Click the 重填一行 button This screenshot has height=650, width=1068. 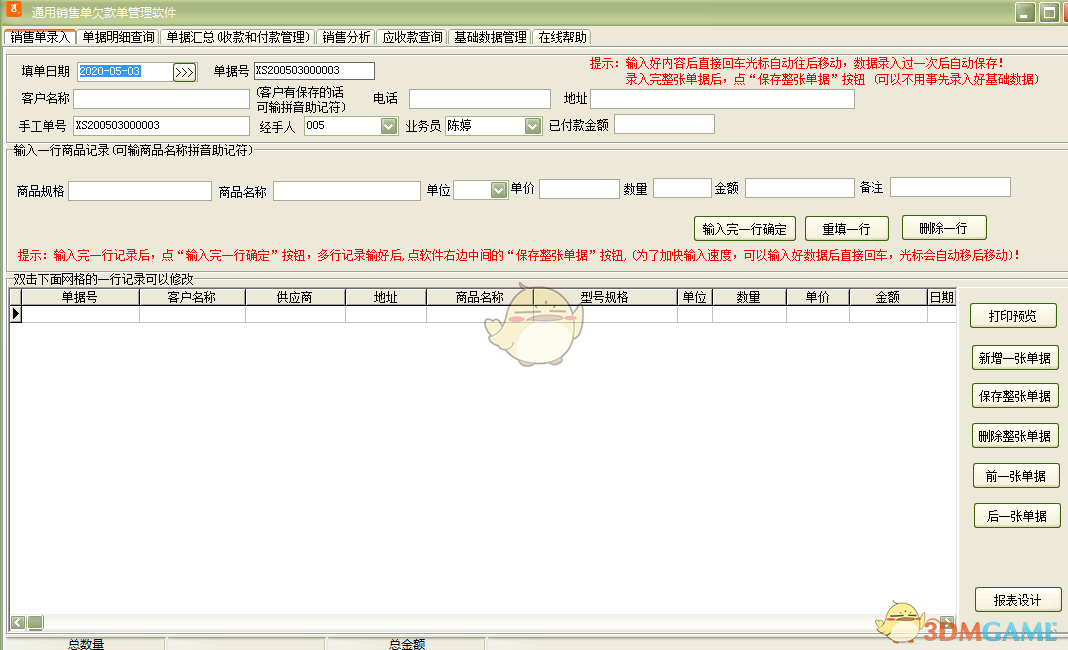(846, 228)
